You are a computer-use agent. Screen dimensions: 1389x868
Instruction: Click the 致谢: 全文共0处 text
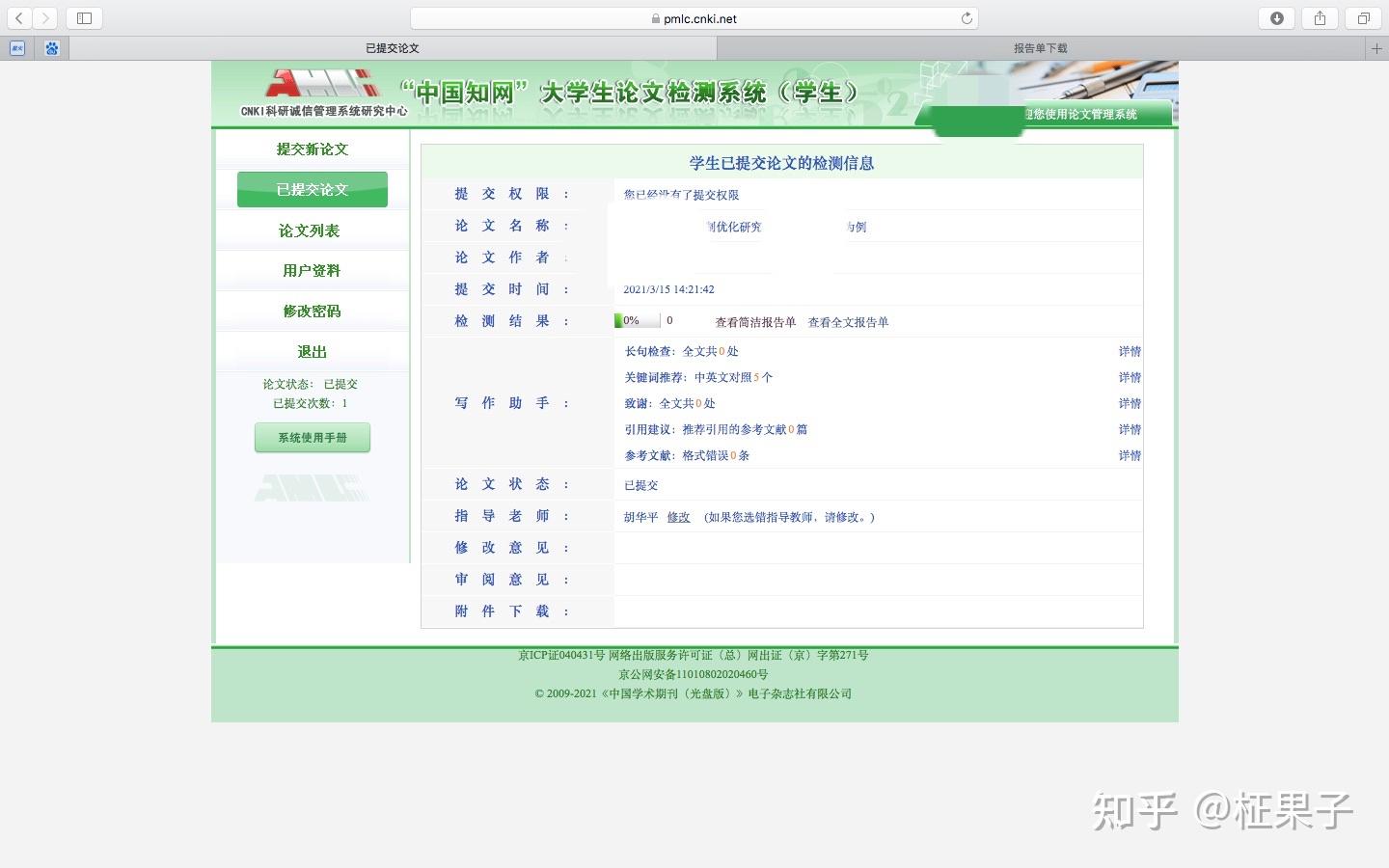pyautogui.click(x=669, y=403)
